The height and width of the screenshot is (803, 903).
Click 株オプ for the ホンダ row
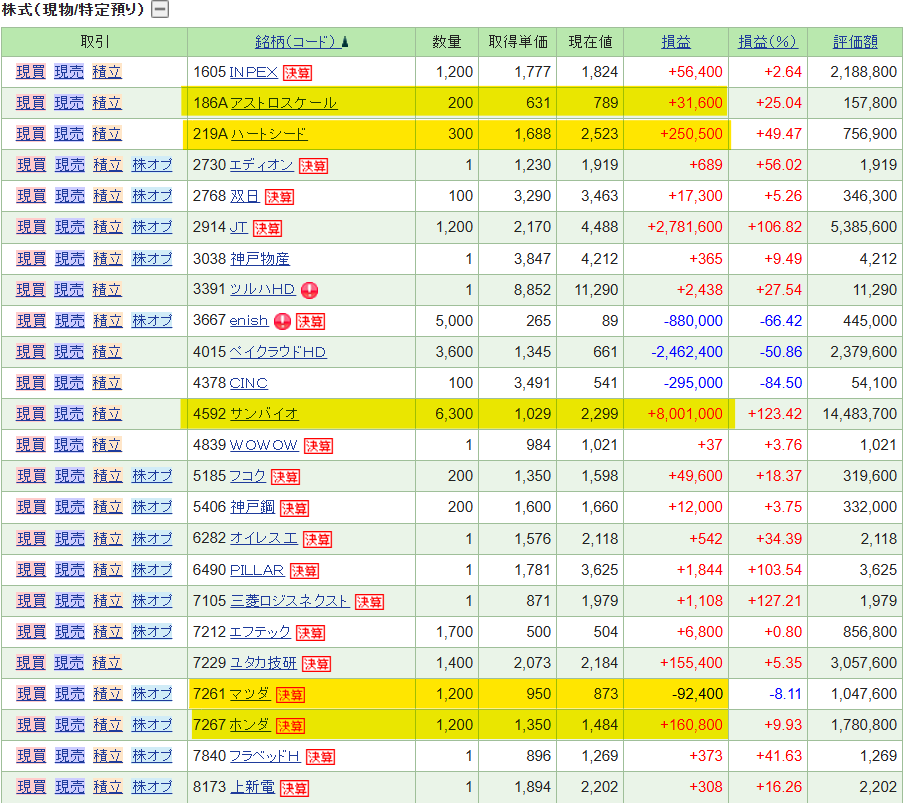click(x=152, y=725)
